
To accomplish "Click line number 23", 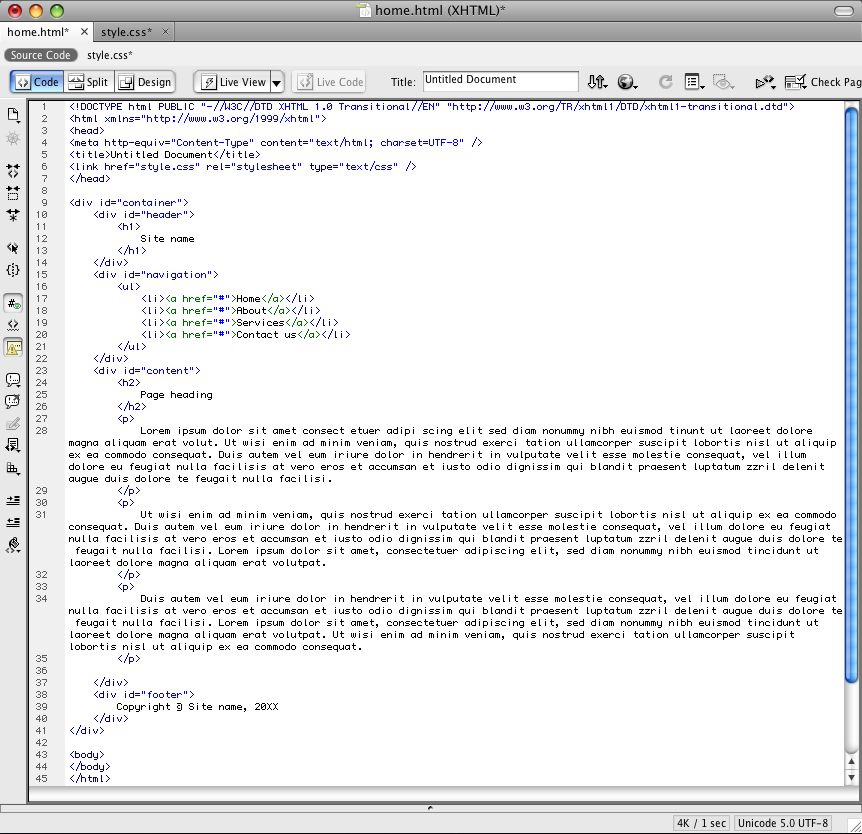I will click(x=42, y=371).
